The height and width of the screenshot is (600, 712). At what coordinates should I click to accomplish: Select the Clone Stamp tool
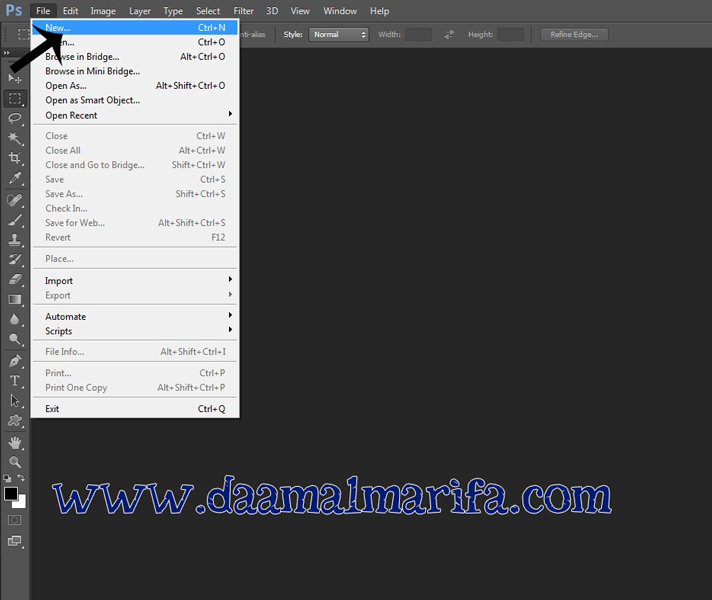coord(15,240)
